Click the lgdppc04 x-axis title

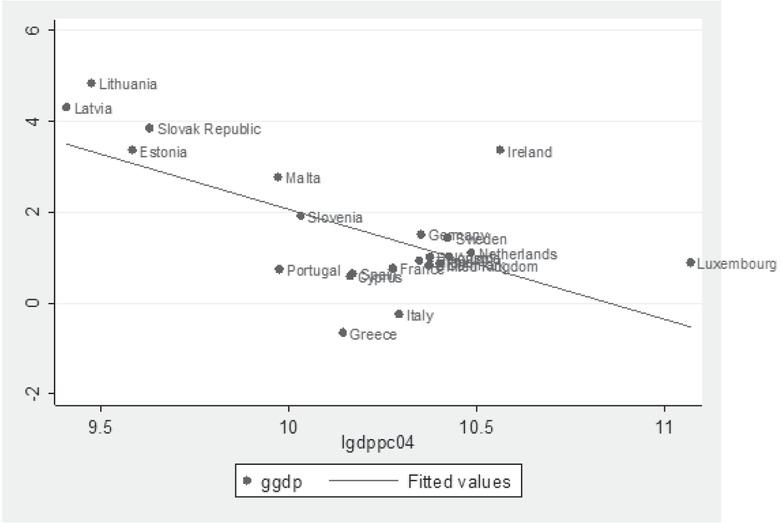[x=380, y=441]
